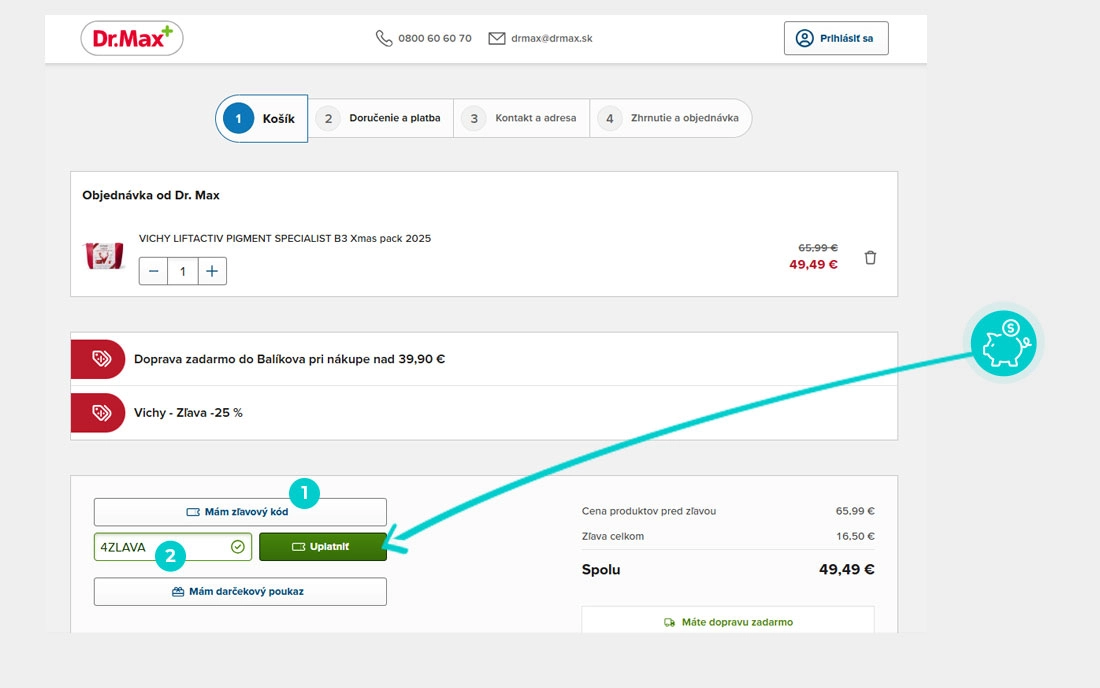1100x688 pixels.
Task: Click the delivery truck icon
Action: [x=669, y=622]
